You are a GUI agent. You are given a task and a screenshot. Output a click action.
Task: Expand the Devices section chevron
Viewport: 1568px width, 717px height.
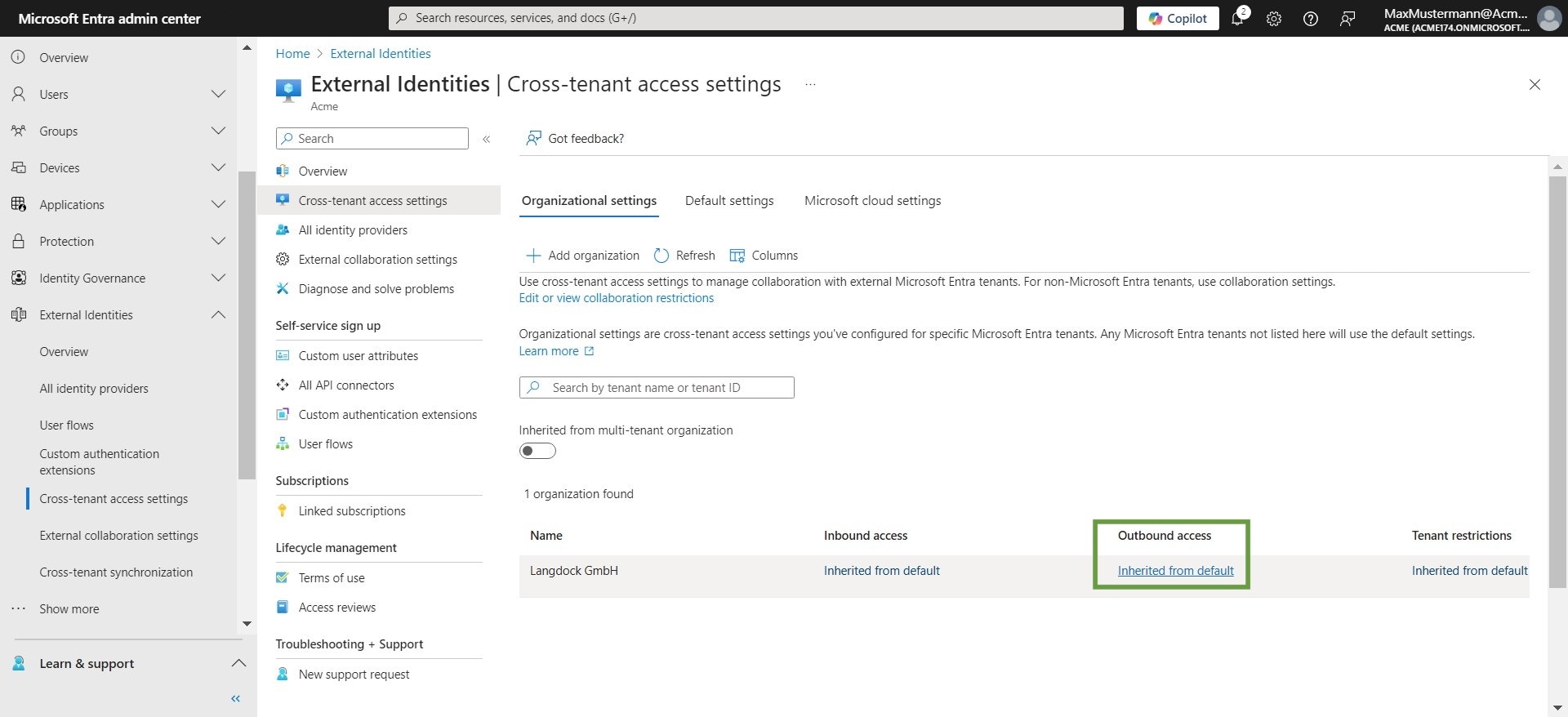point(218,167)
